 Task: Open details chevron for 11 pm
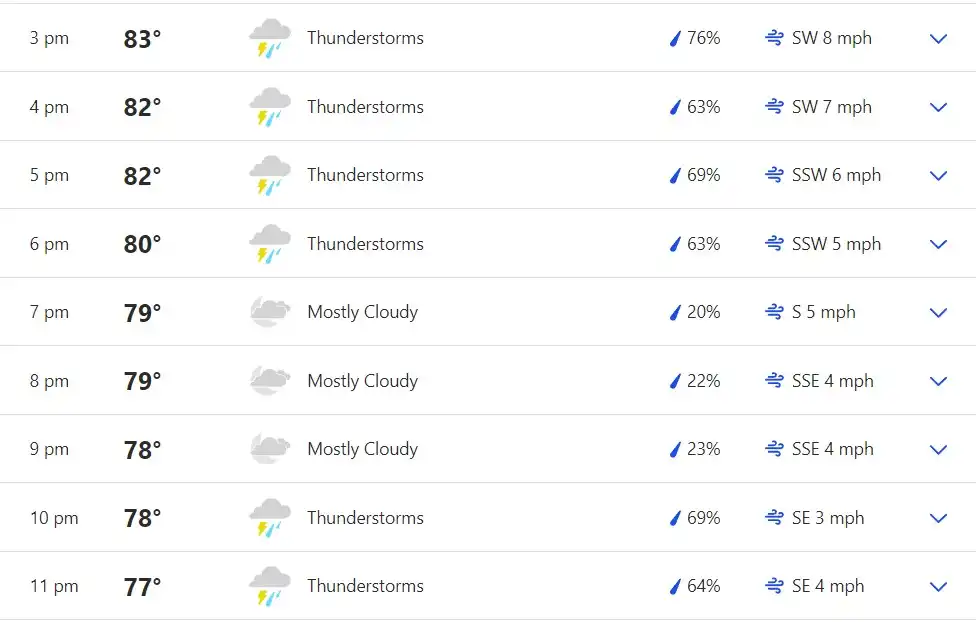tap(938, 587)
